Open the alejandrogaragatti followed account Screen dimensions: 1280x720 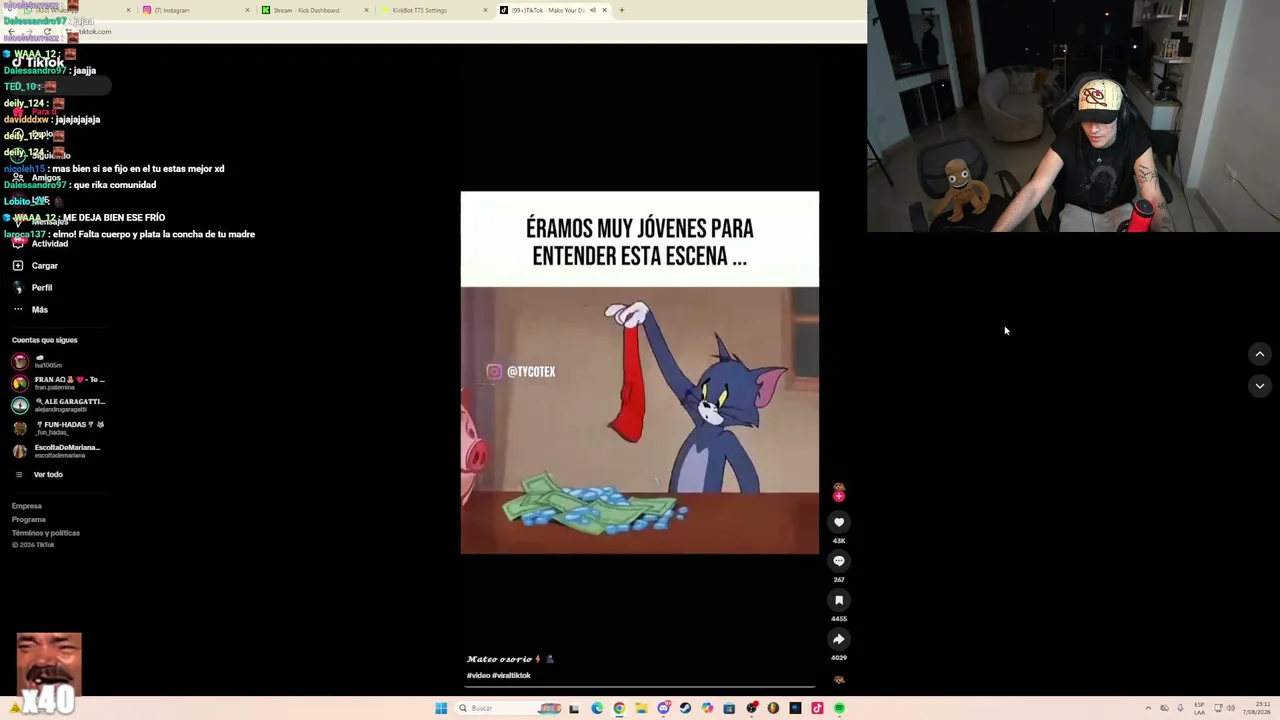58,405
